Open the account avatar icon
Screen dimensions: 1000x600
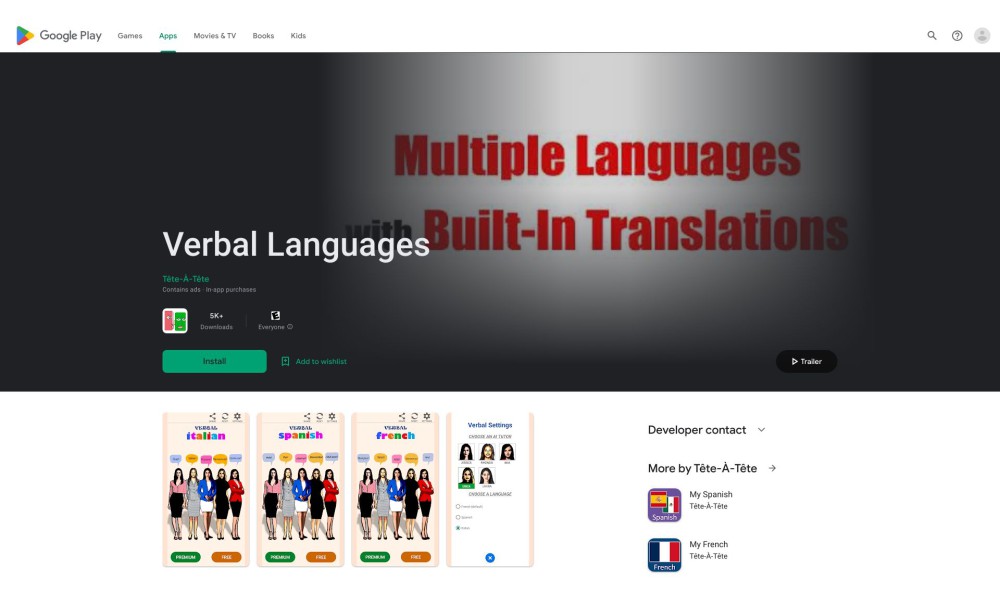(x=982, y=36)
